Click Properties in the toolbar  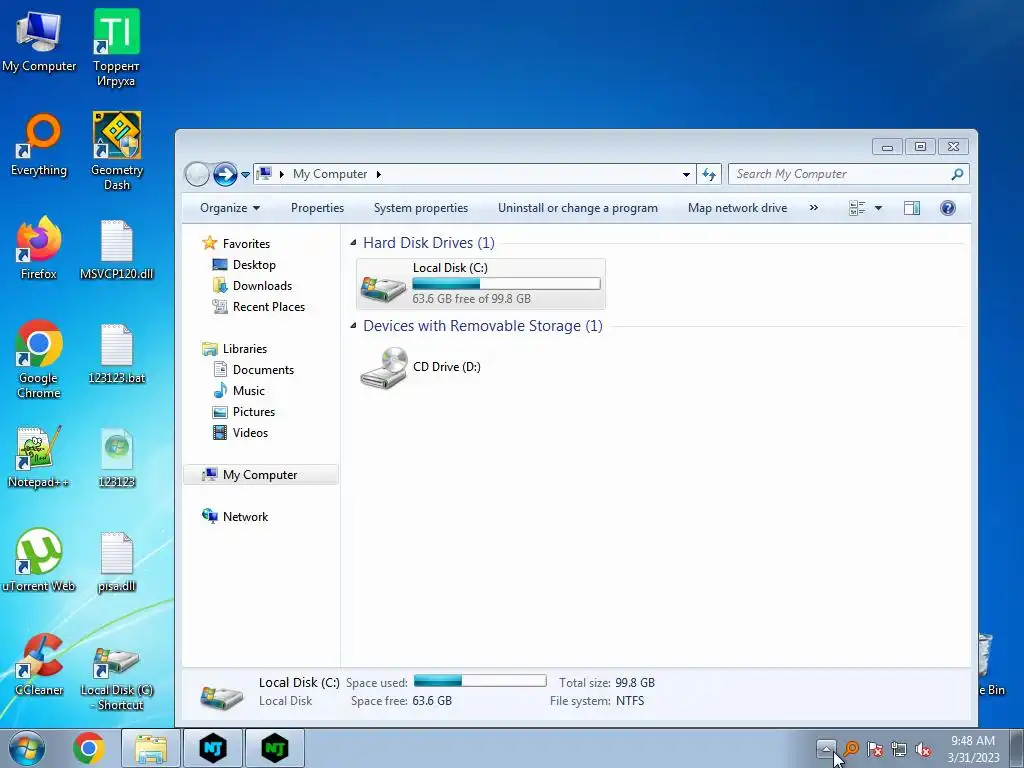[x=317, y=208]
